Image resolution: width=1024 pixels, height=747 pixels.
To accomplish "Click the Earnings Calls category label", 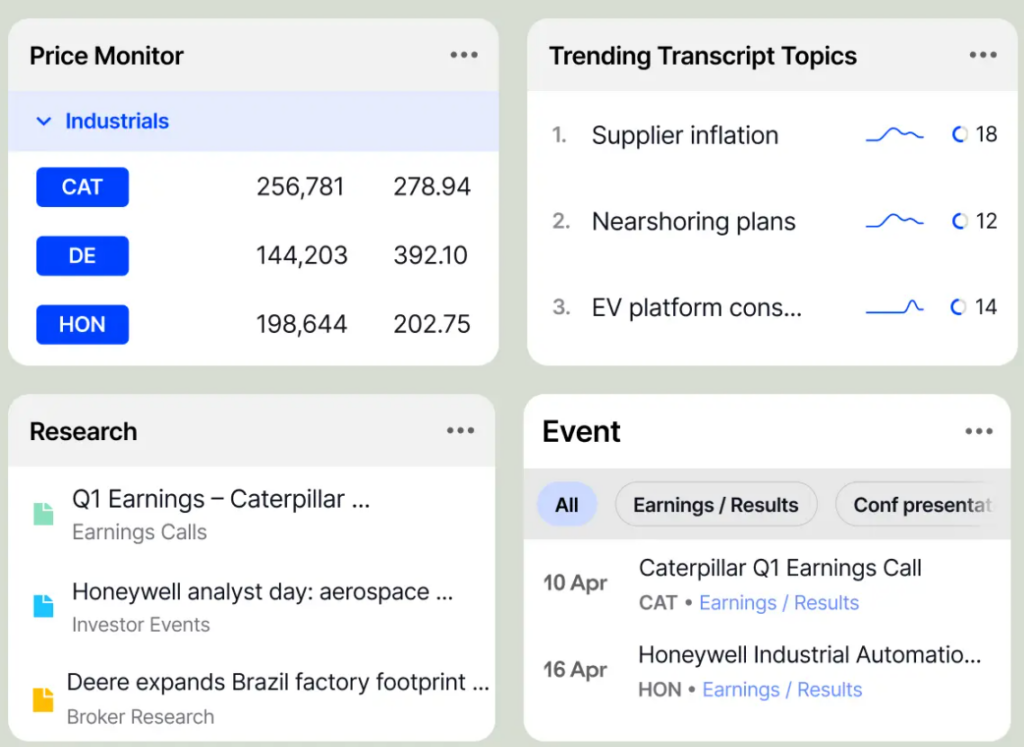I will click(x=139, y=532).
